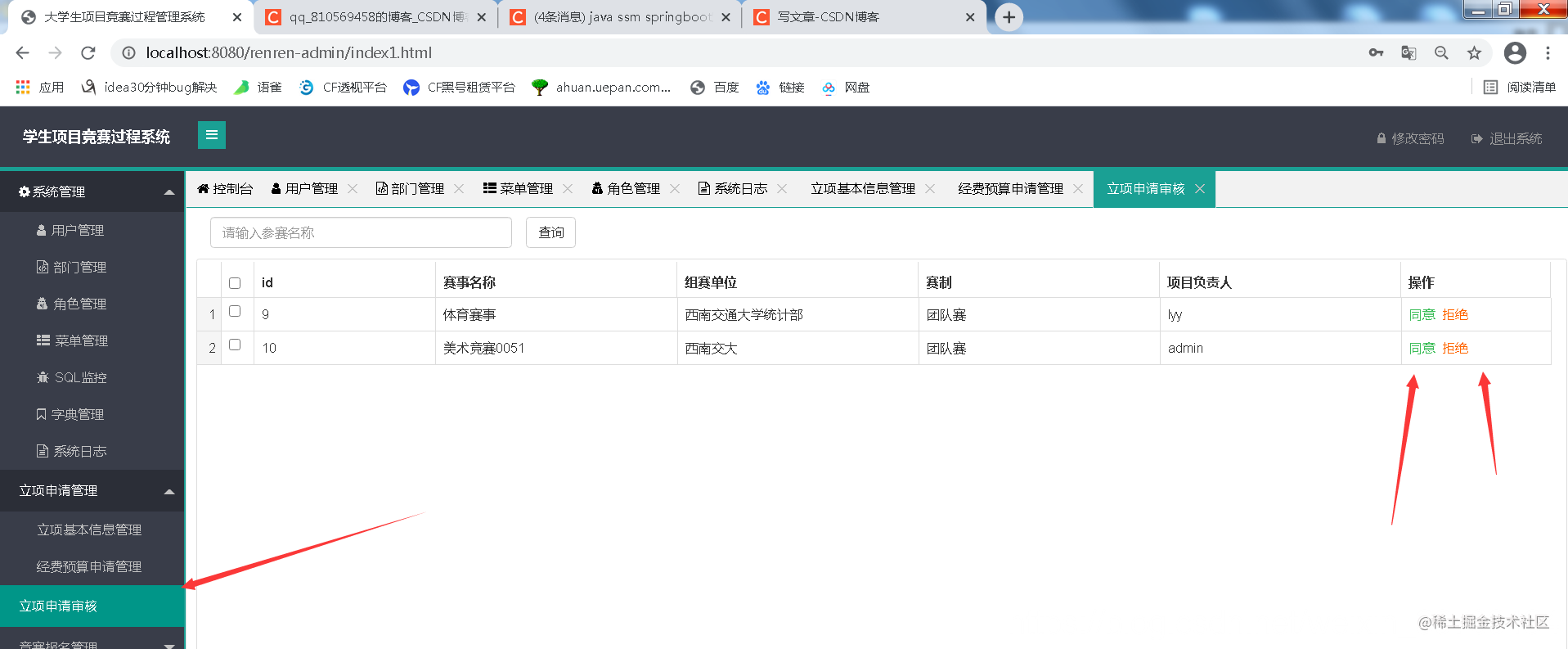Viewport: 1568px width, 649px height.
Task: Click 修改密码 in the header
Action: 1410,138
